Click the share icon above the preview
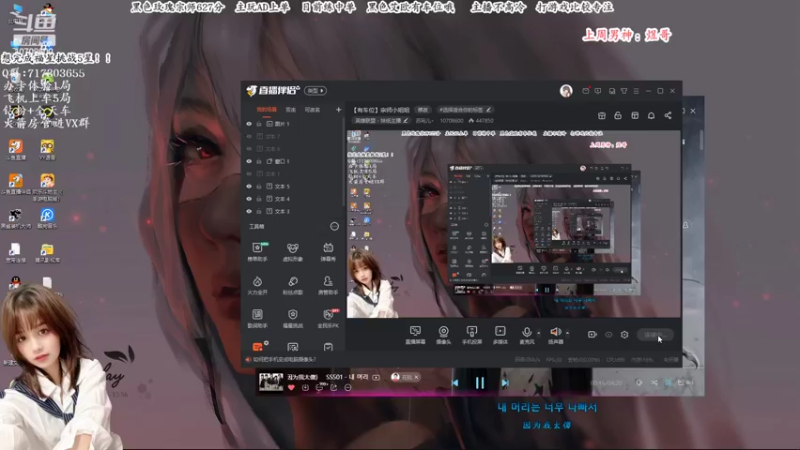 click(x=668, y=116)
